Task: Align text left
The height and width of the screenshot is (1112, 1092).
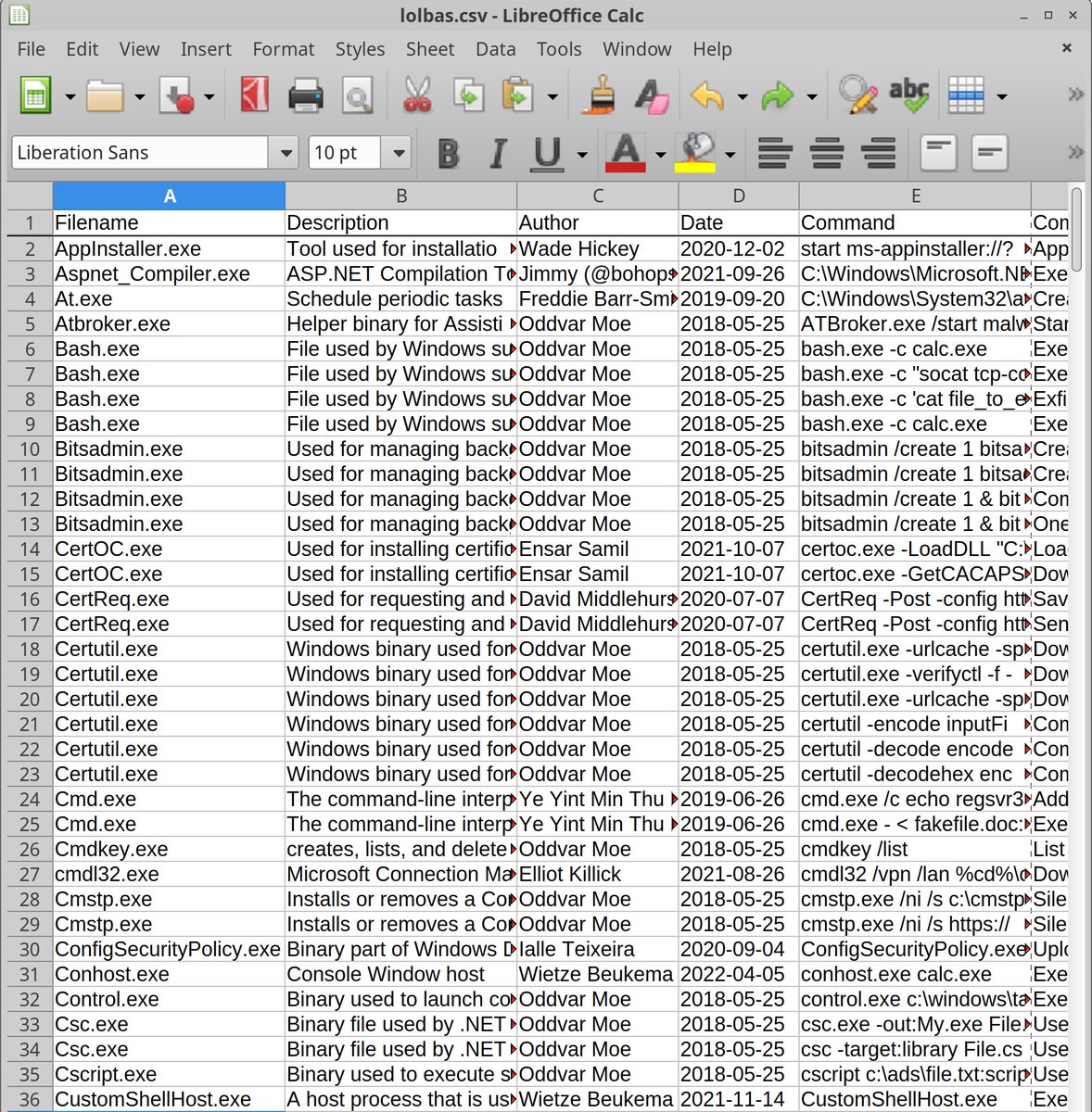Action: tap(775, 153)
